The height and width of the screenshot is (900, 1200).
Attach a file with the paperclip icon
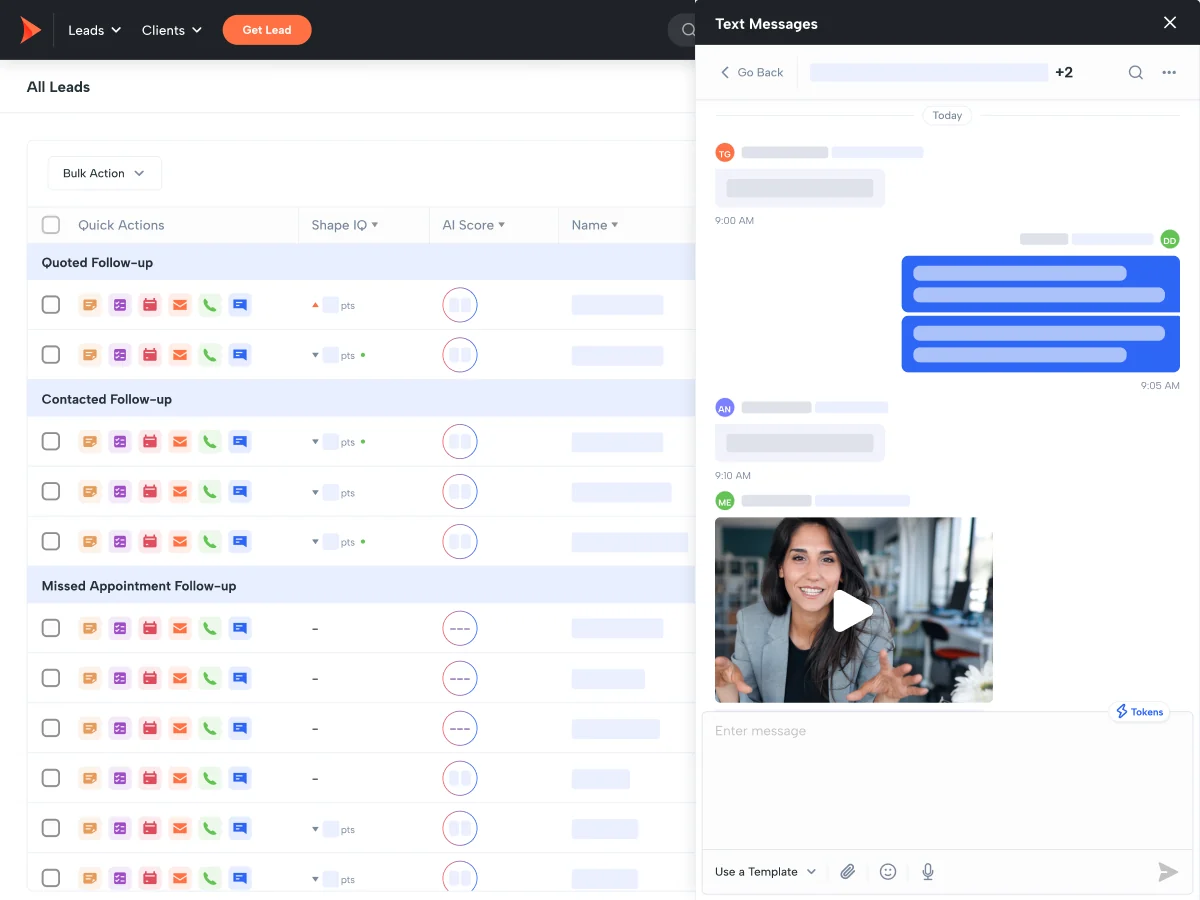[x=848, y=872]
